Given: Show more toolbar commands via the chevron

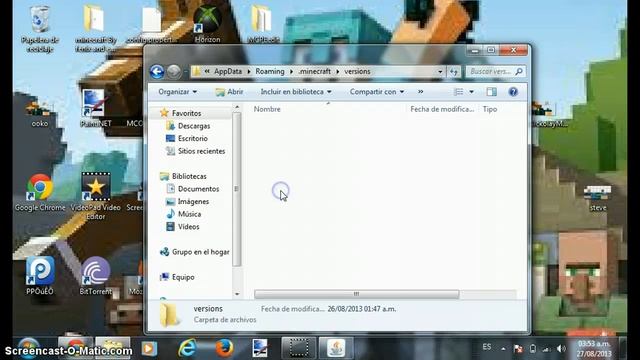Looking at the screenshot, I should pos(420,92).
